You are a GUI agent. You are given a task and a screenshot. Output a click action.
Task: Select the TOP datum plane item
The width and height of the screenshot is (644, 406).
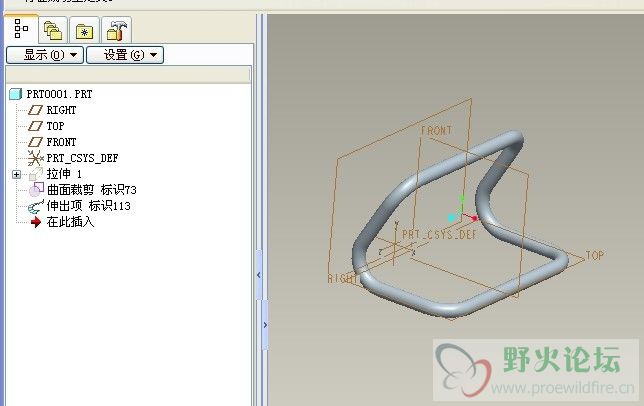tap(55, 126)
